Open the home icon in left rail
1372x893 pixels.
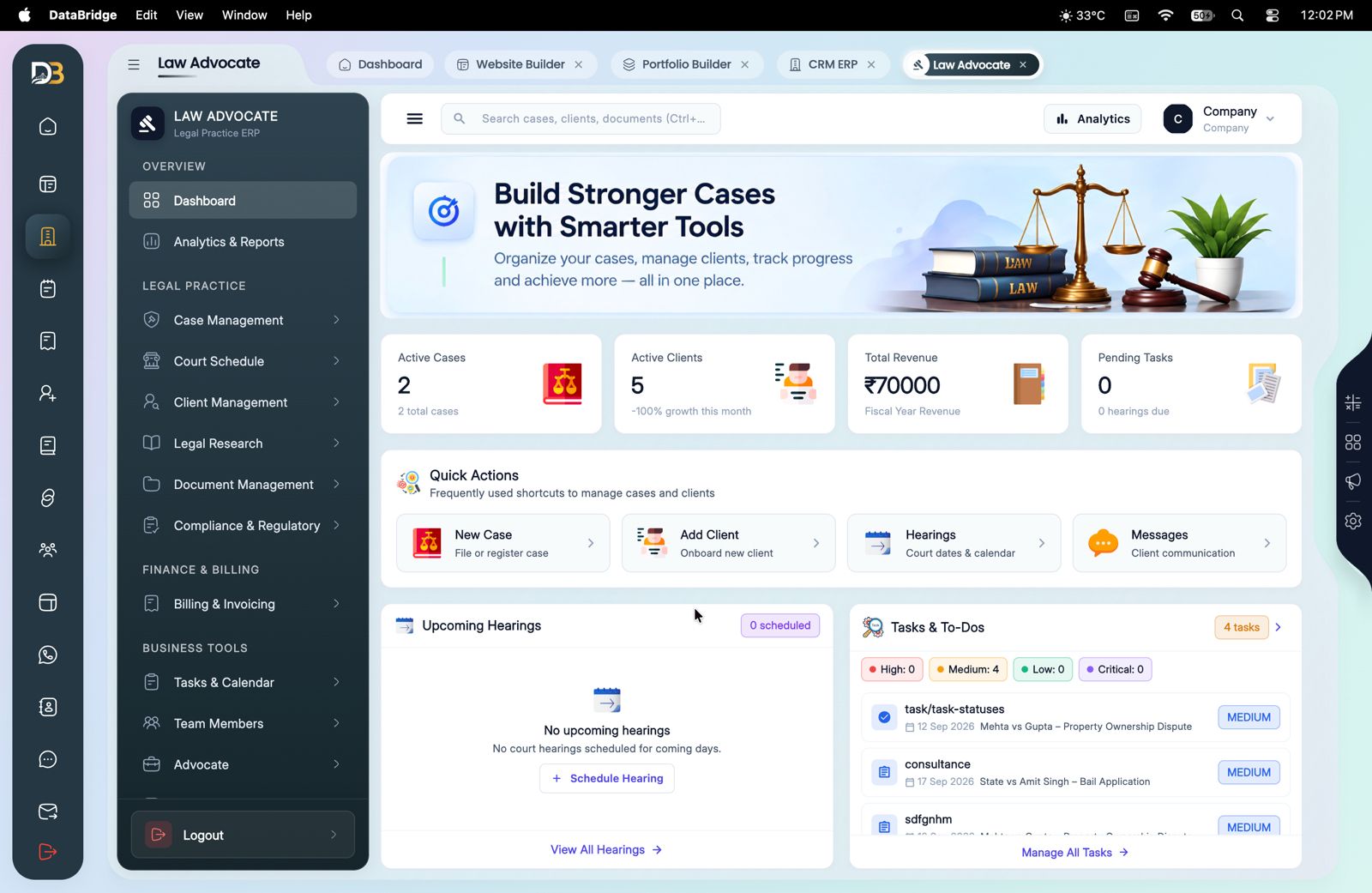point(48,127)
